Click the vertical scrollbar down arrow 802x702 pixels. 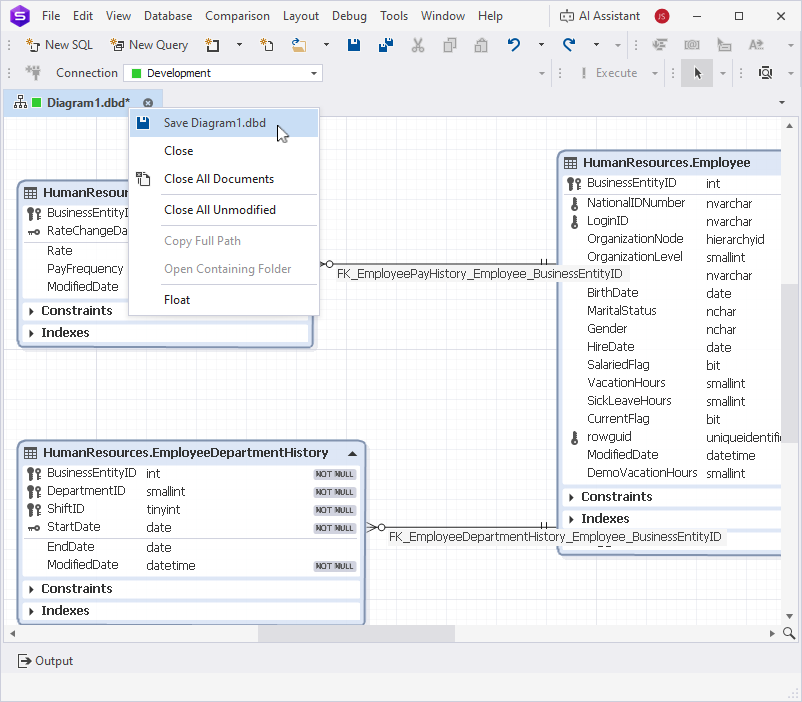[x=789, y=616]
